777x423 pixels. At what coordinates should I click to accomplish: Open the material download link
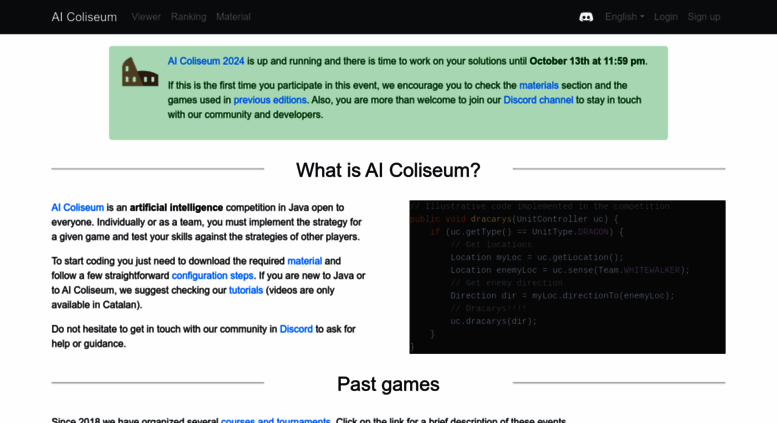pyautogui.click(x=305, y=261)
